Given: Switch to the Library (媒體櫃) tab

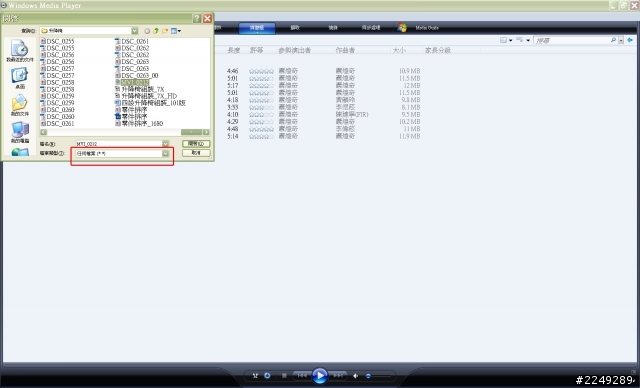Looking at the screenshot, I should [x=257, y=28].
